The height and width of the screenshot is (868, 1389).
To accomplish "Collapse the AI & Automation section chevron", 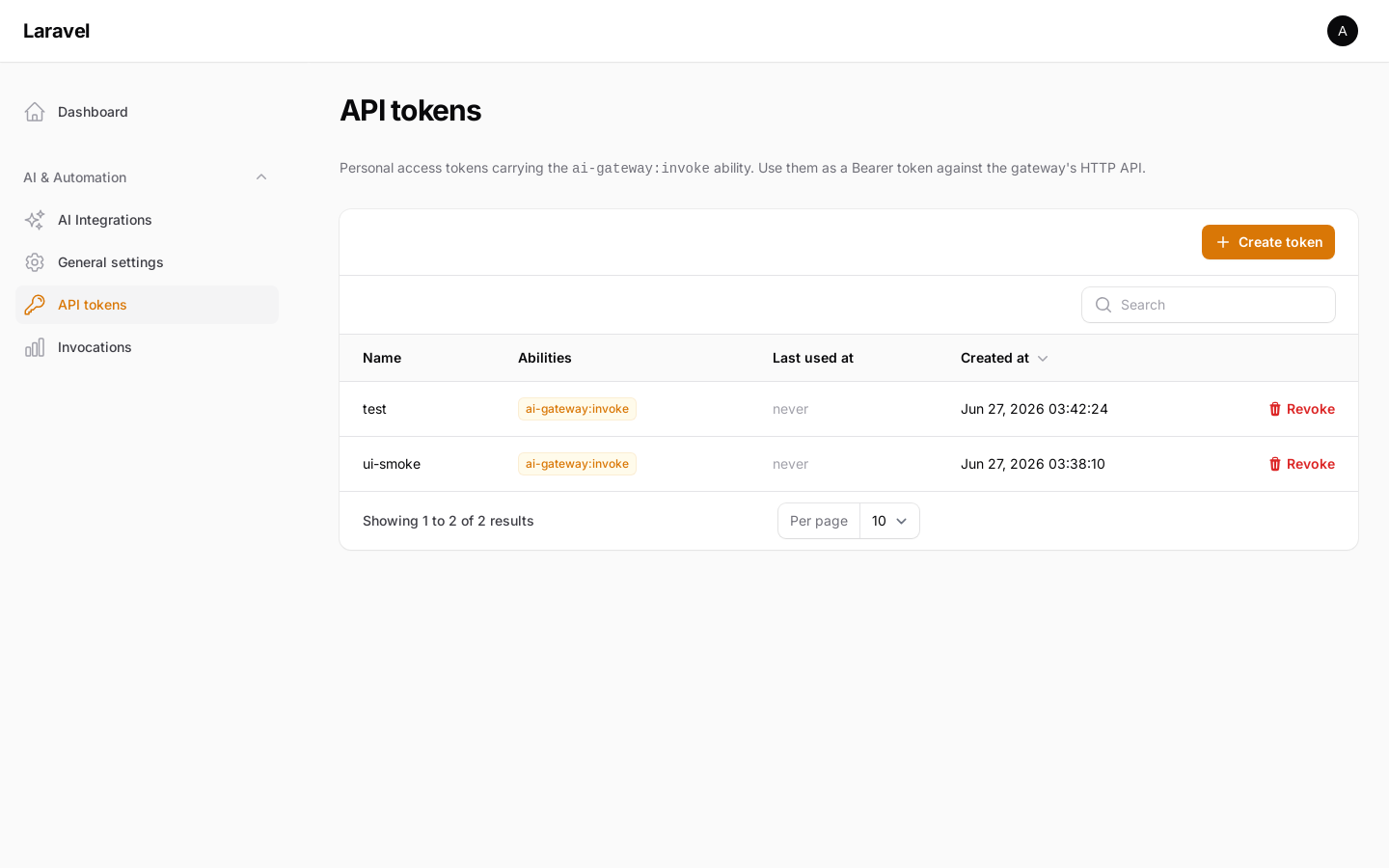I will pyautogui.click(x=261, y=177).
